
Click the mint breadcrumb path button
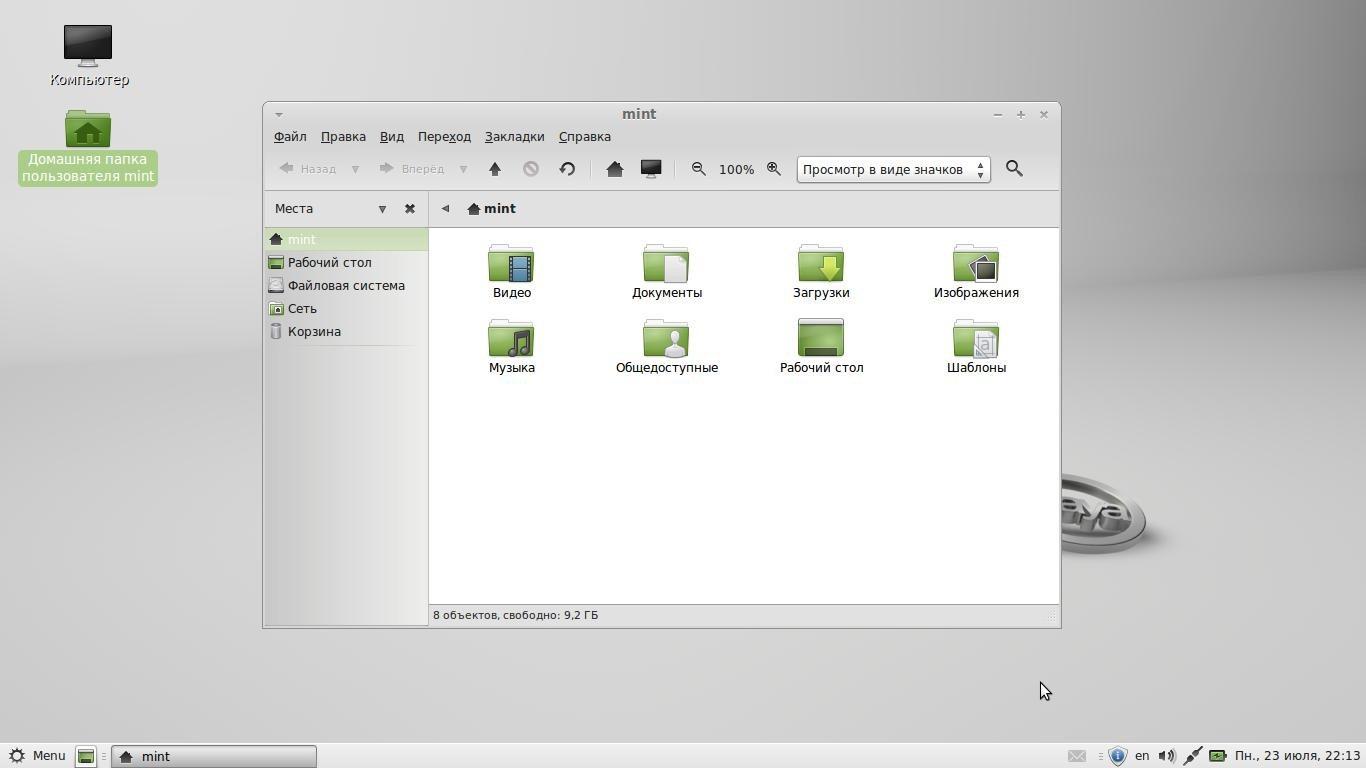click(x=491, y=209)
